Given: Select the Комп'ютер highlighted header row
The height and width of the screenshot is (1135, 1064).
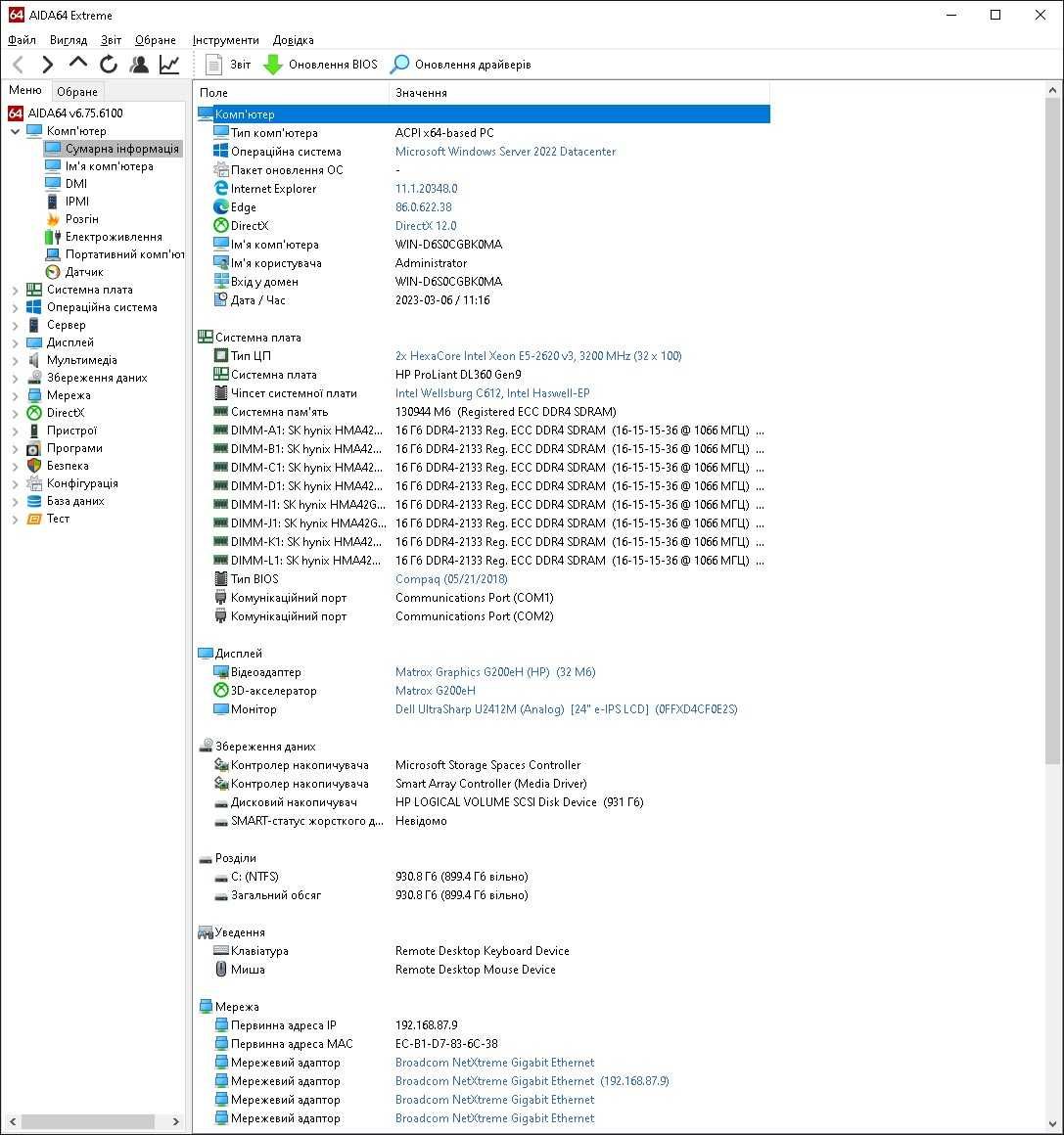Looking at the screenshot, I should pyautogui.click(x=484, y=114).
